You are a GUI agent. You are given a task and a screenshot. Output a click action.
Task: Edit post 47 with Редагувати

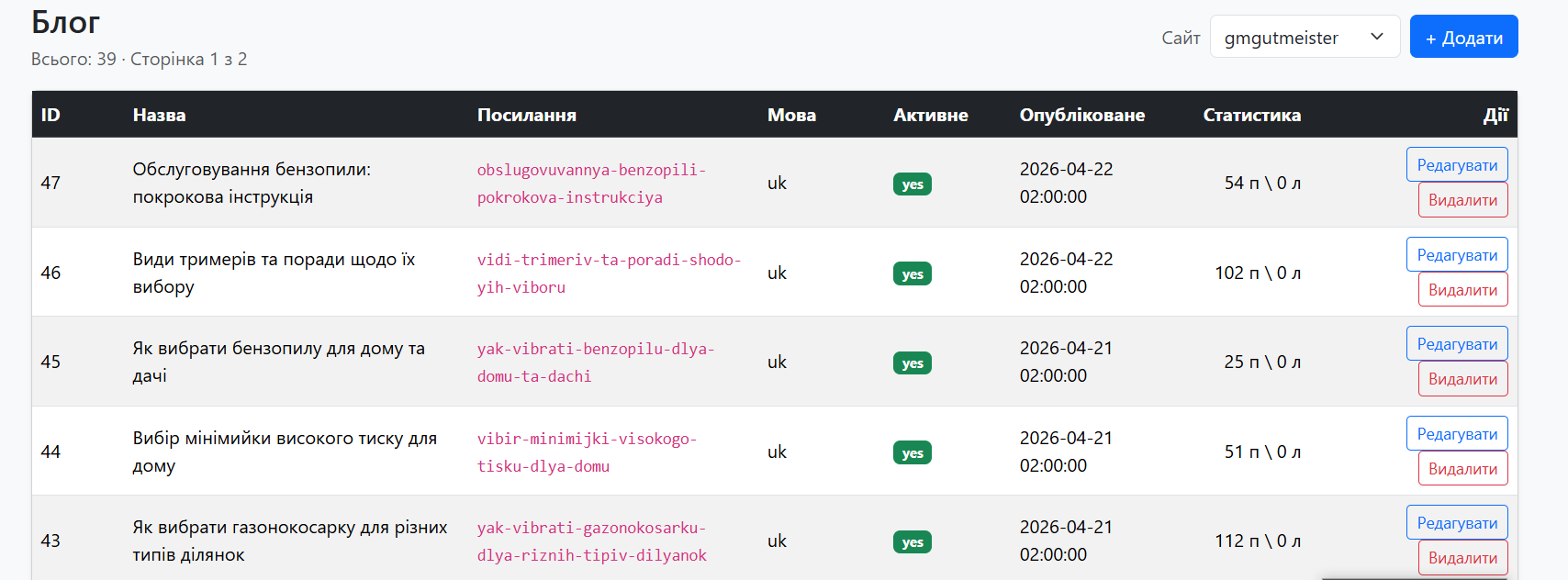coord(1457,164)
